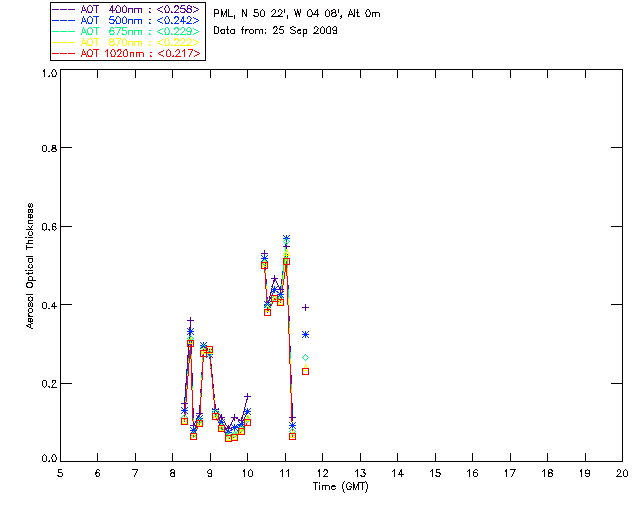Screen dimensions: 640x512
Task: Click the x-axis tick label 11
Action: 285,473
